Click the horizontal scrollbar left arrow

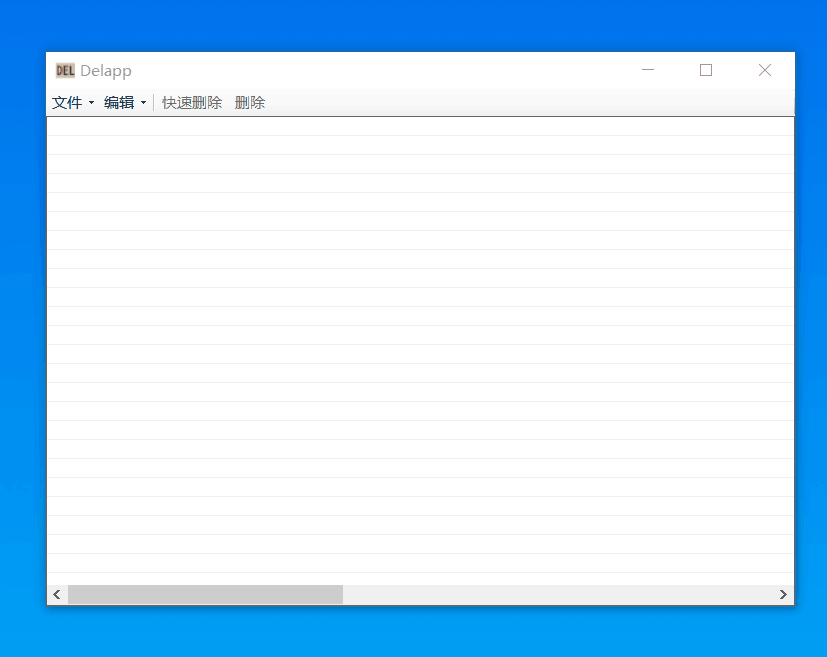tap(57, 594)
